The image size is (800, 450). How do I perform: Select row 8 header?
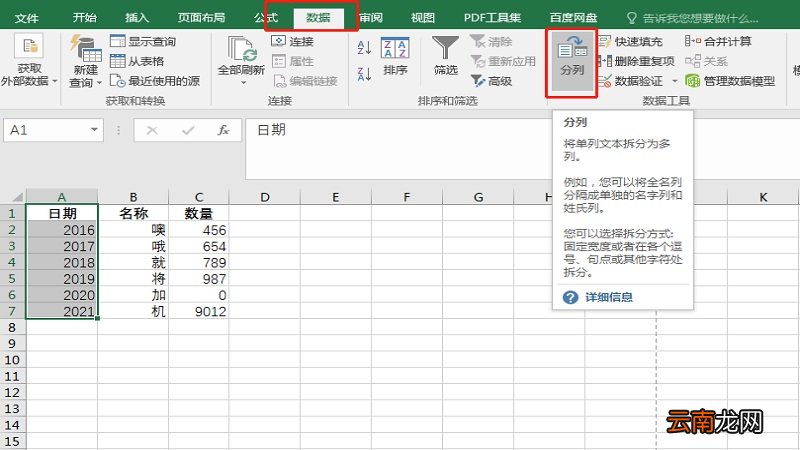[12, 327]
